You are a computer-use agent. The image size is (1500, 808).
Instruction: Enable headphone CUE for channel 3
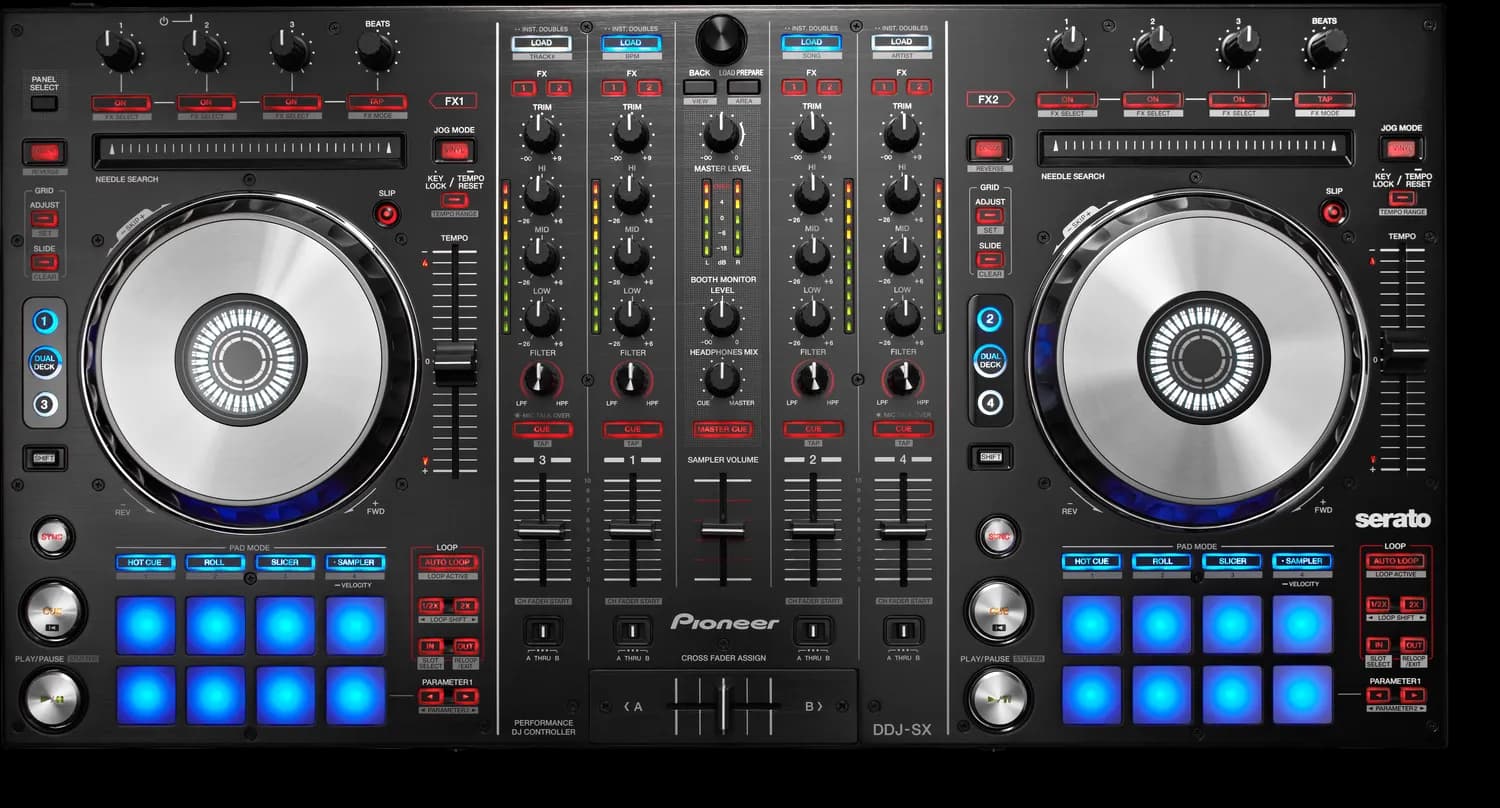[542, 429]
